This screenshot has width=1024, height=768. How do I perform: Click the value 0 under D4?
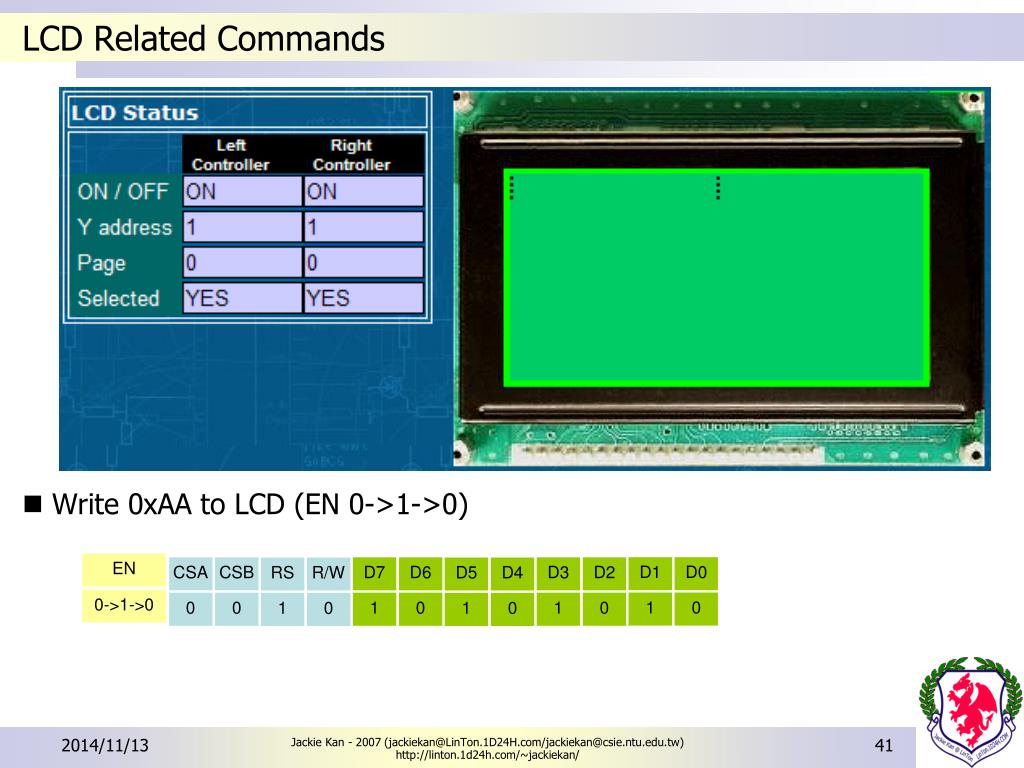[x=512, y=609]
